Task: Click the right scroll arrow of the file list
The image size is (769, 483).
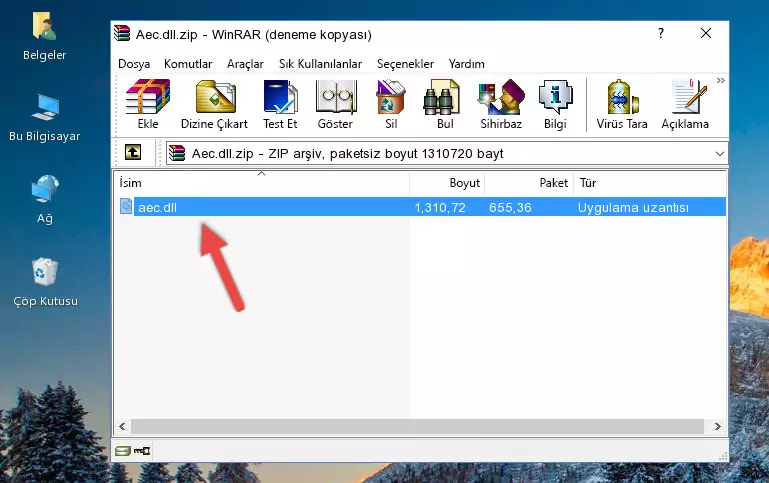Action: (718, 426)
